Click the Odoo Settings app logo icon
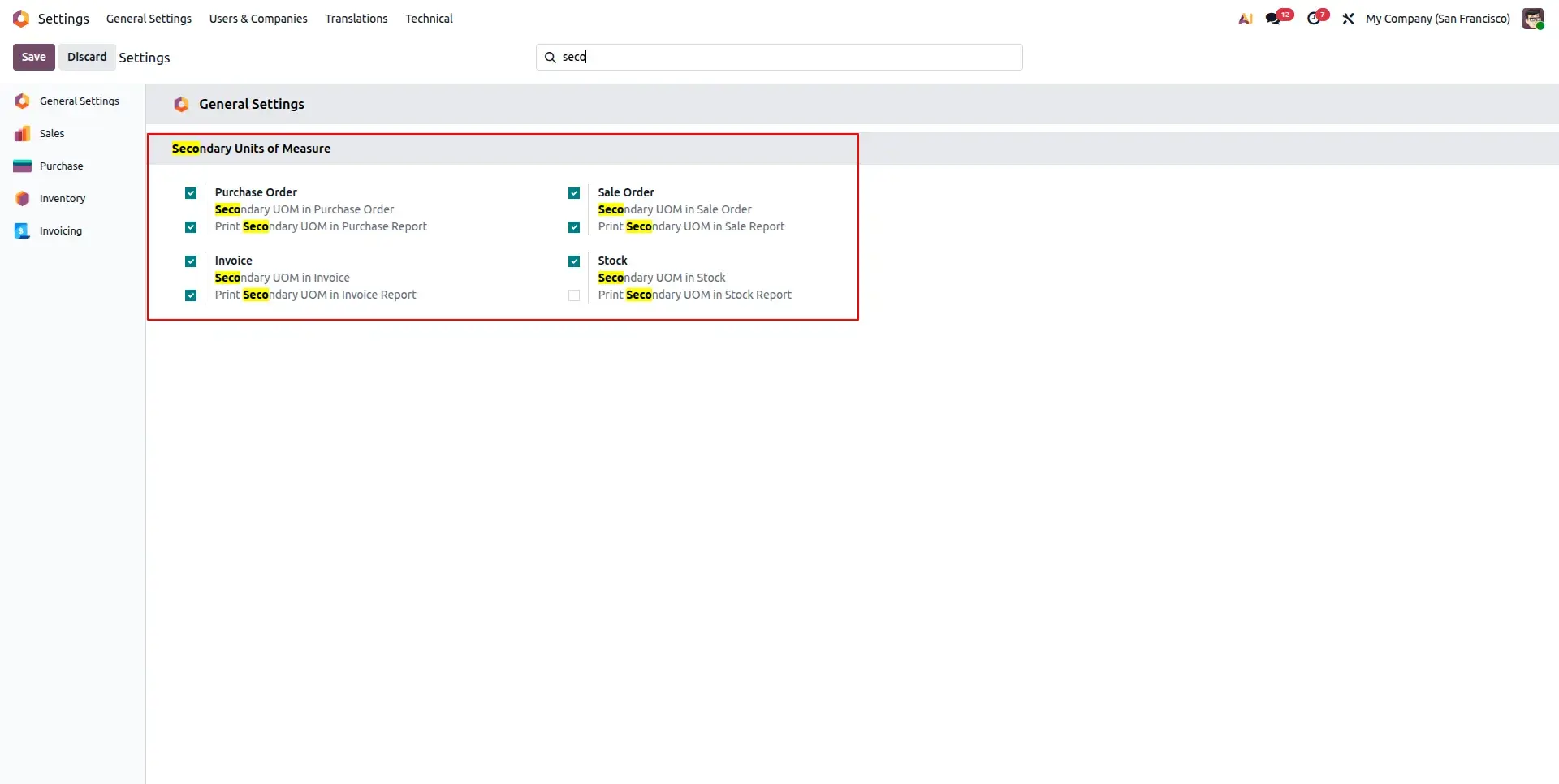1559x784 pixels. coord(21,18)
